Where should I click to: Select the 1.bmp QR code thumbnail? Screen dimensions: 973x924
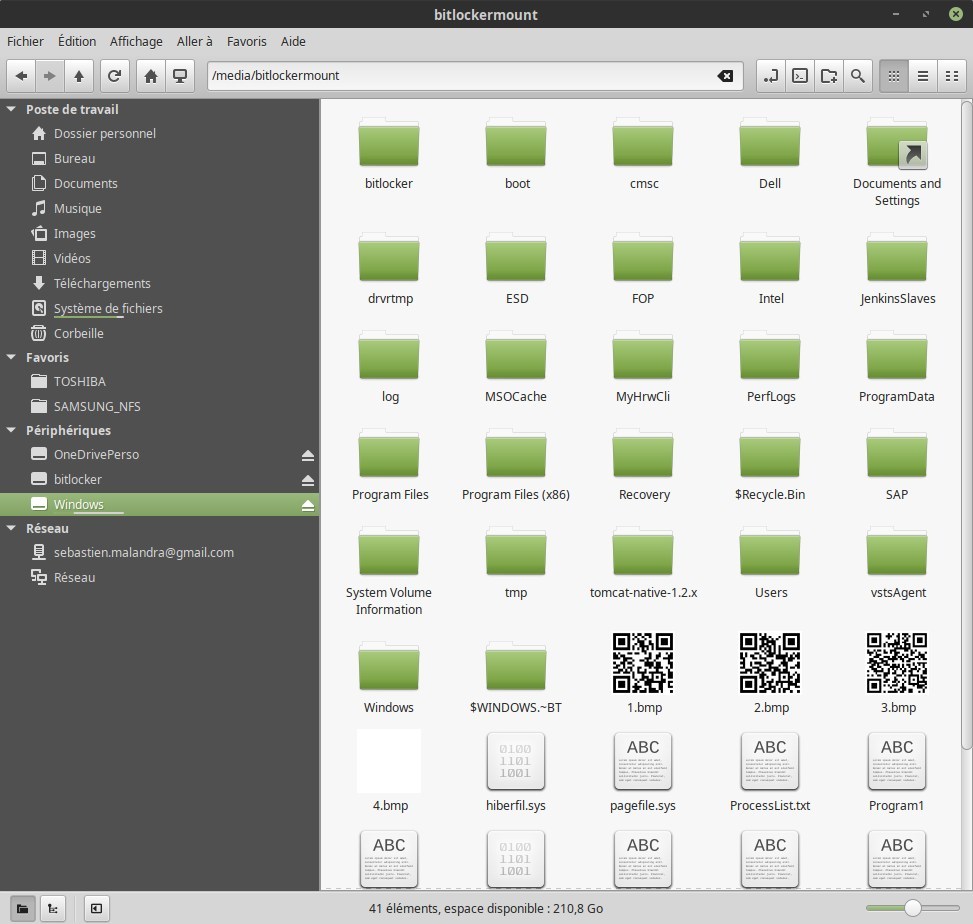click(x=643, y=662)
